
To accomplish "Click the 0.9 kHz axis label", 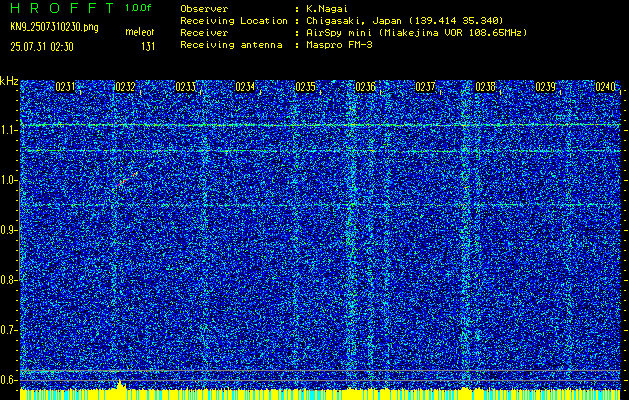I will coord(8,230).
